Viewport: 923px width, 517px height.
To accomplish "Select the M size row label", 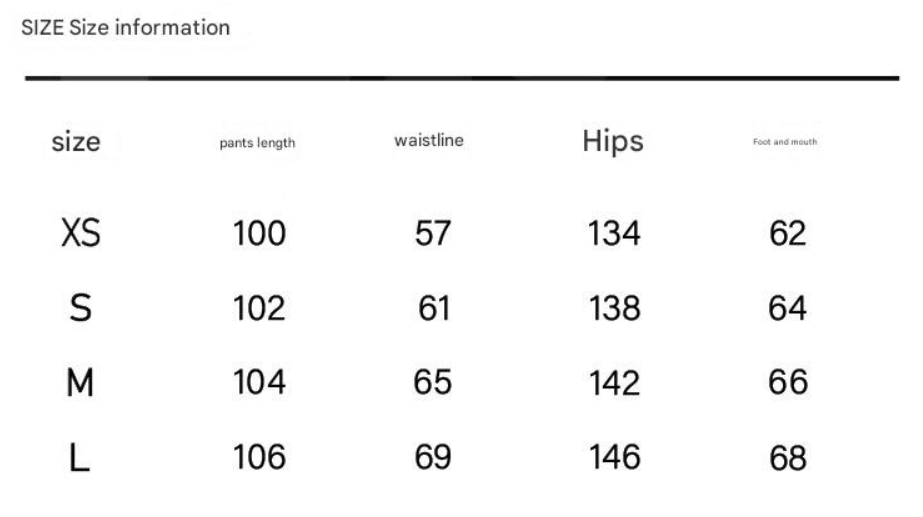I will [x=80, y=383].
